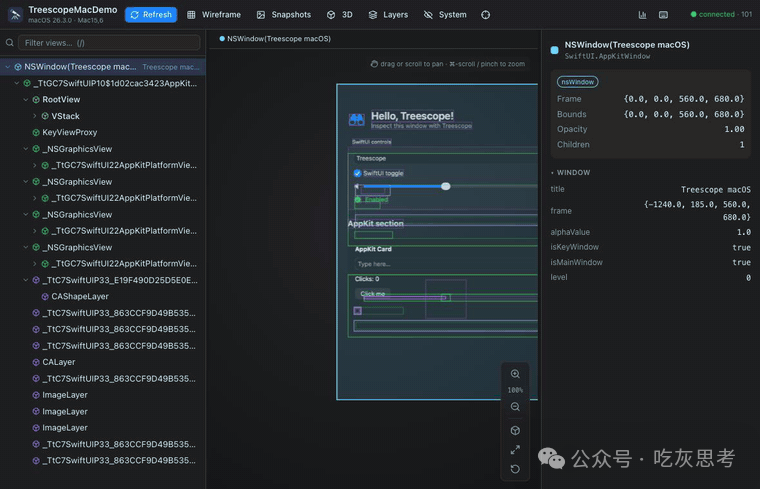Click the crosshair target icon in toolbar

click(x=485, y=15)
